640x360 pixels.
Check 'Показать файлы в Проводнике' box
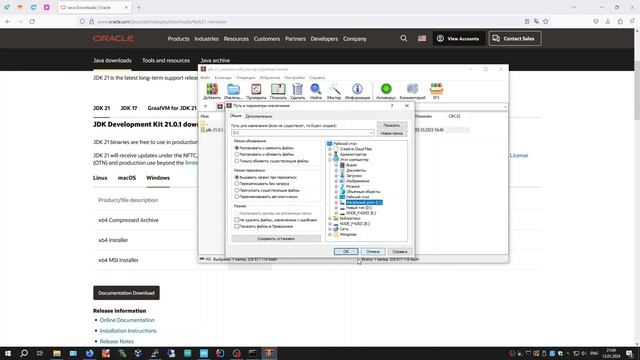tap(237, 226)
